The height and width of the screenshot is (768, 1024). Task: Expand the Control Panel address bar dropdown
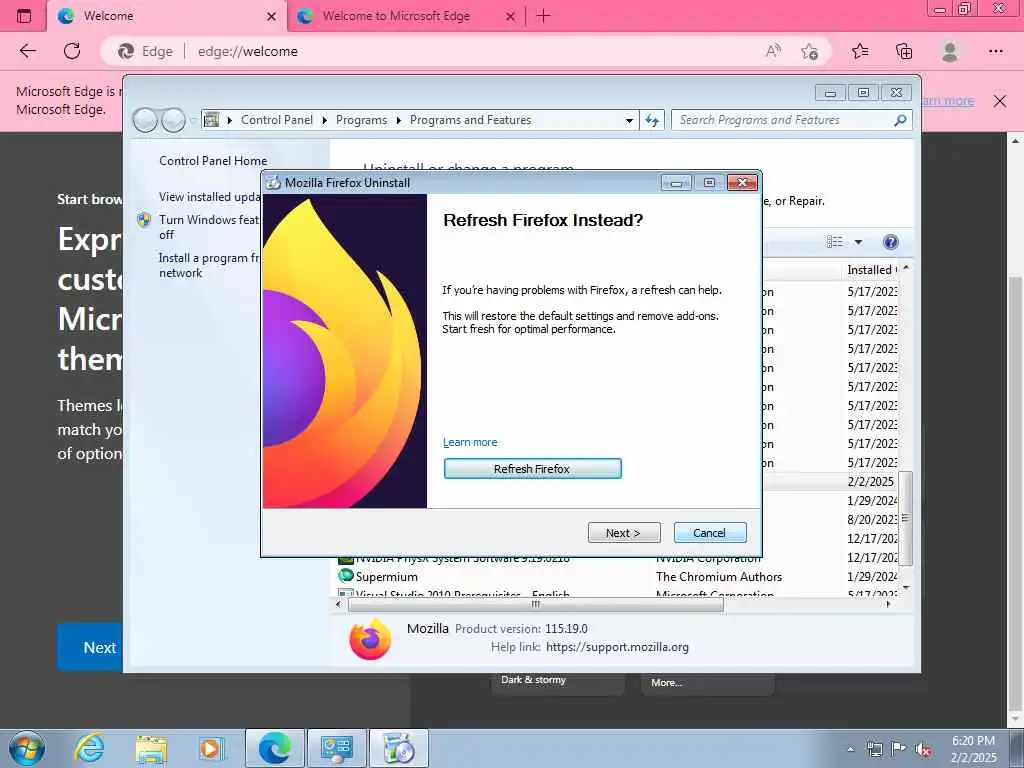[x=629, y=120]
